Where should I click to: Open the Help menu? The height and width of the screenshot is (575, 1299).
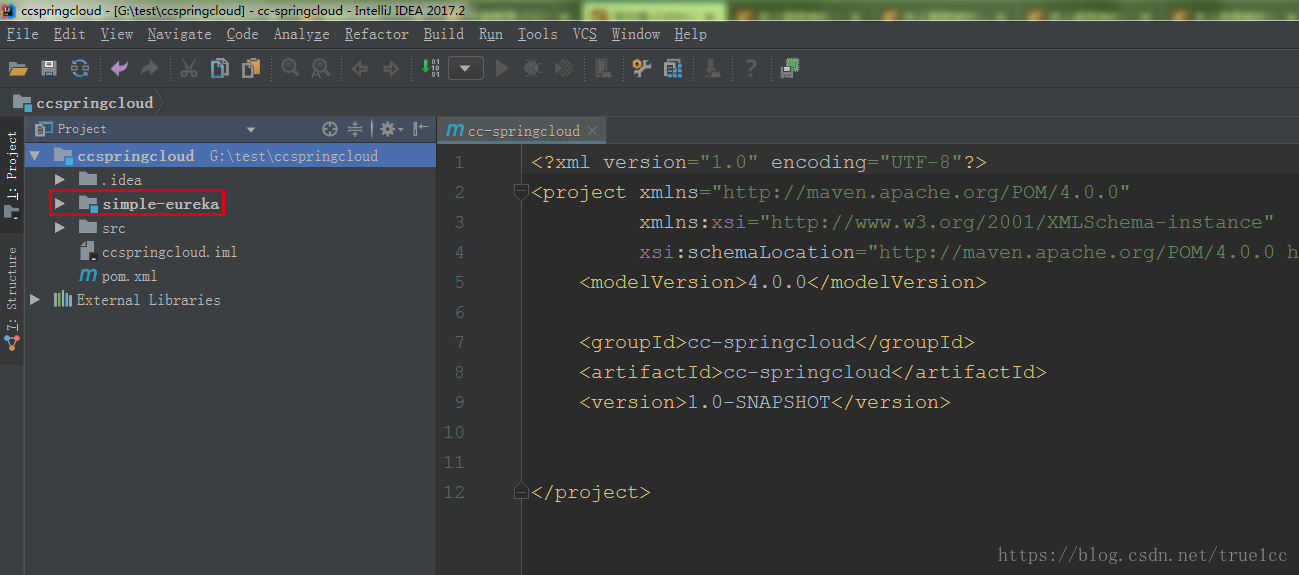click(x=690, y=34)
